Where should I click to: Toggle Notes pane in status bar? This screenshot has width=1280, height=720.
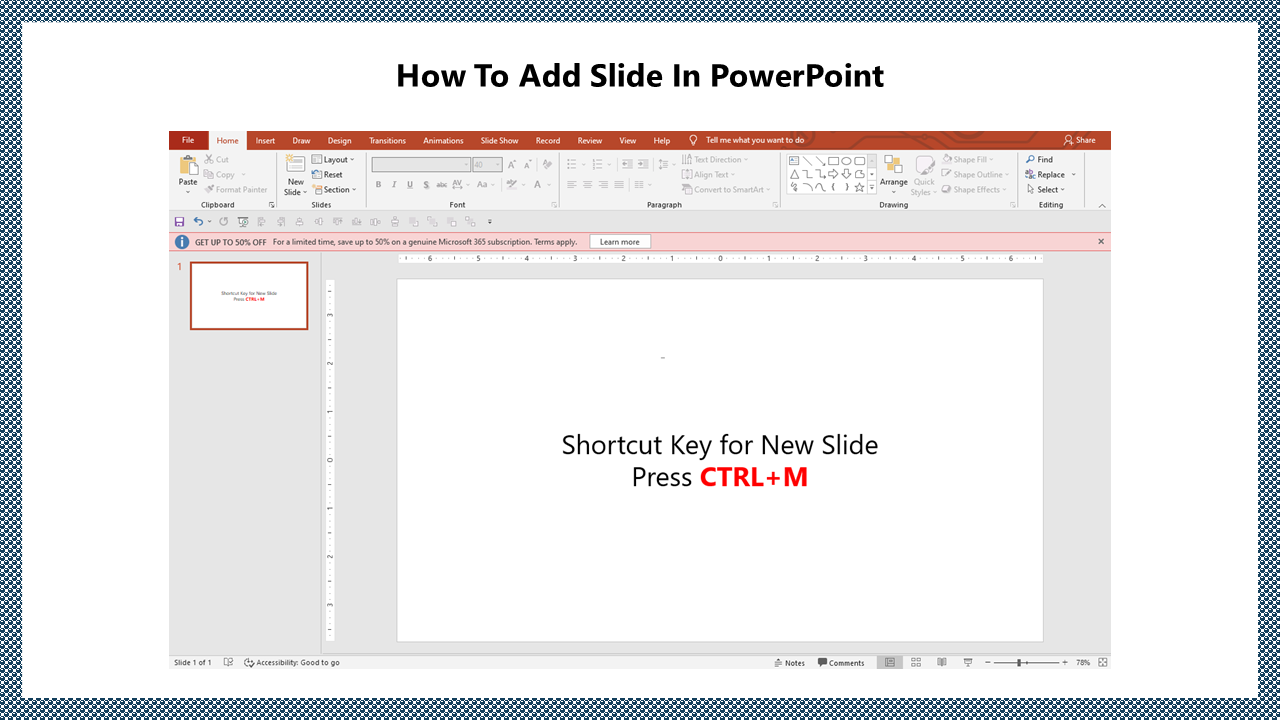click(x=790, y=663)
